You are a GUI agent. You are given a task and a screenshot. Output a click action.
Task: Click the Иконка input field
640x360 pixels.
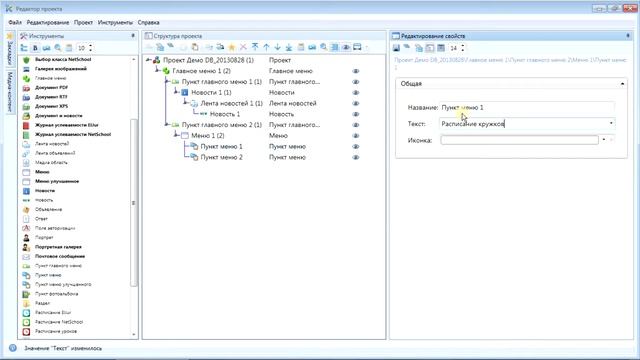point(519,140)
